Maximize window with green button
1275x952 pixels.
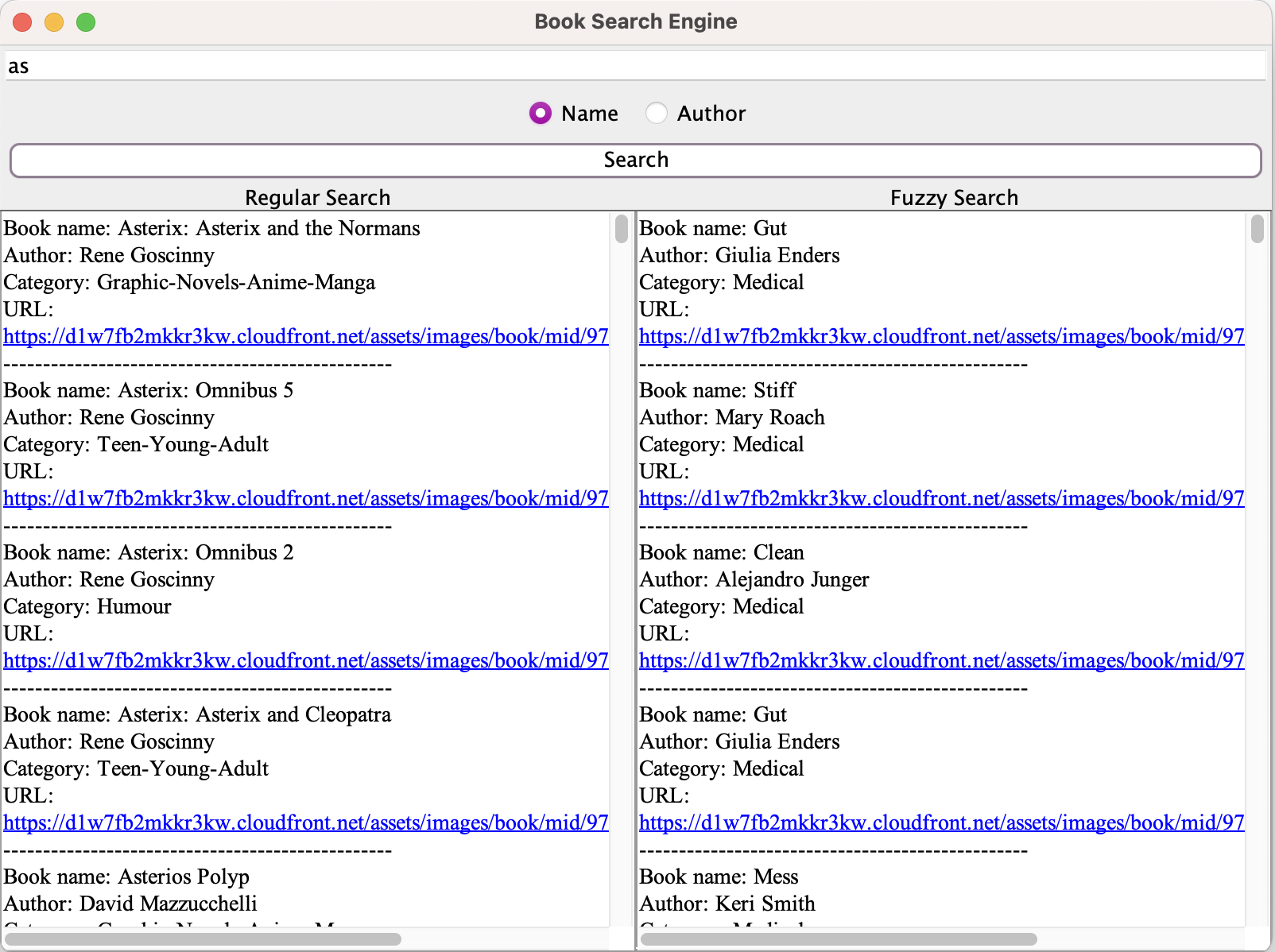tap(86, 22)
